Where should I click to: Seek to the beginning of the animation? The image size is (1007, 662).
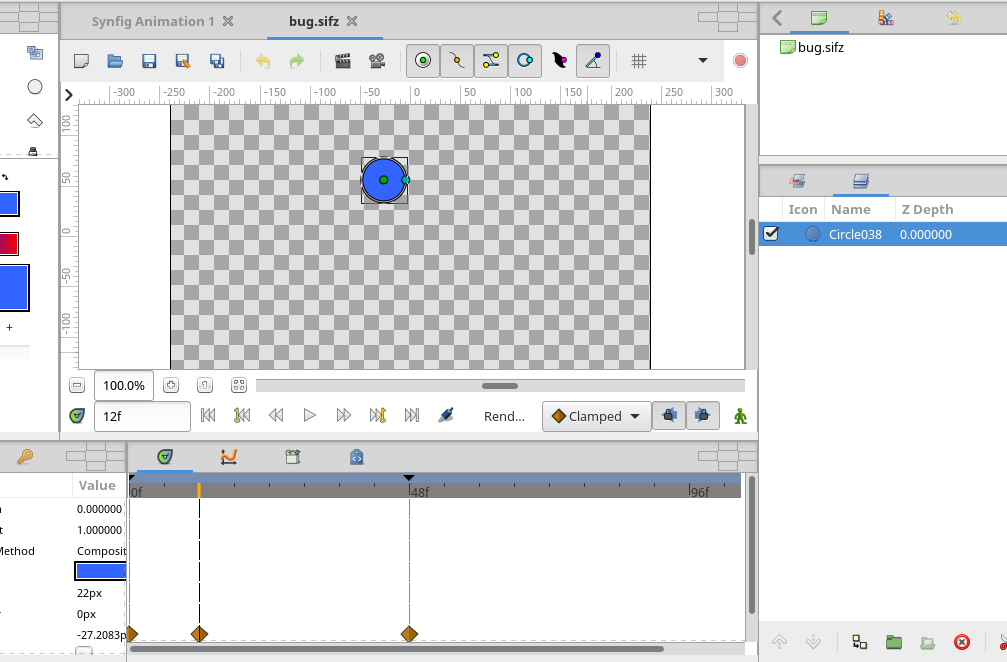(208, 415)
